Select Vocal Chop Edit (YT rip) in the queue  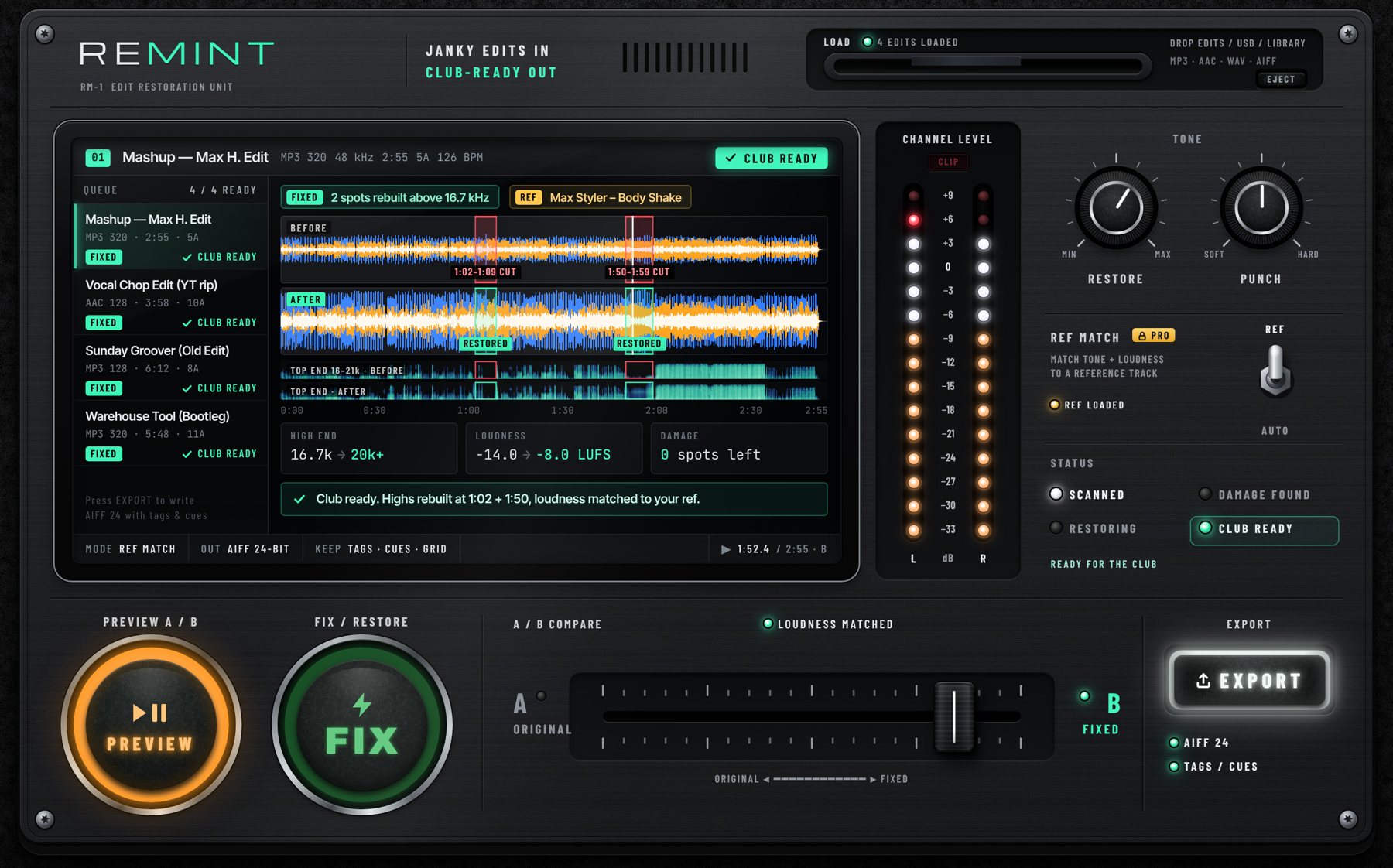[x=171, y=303]
